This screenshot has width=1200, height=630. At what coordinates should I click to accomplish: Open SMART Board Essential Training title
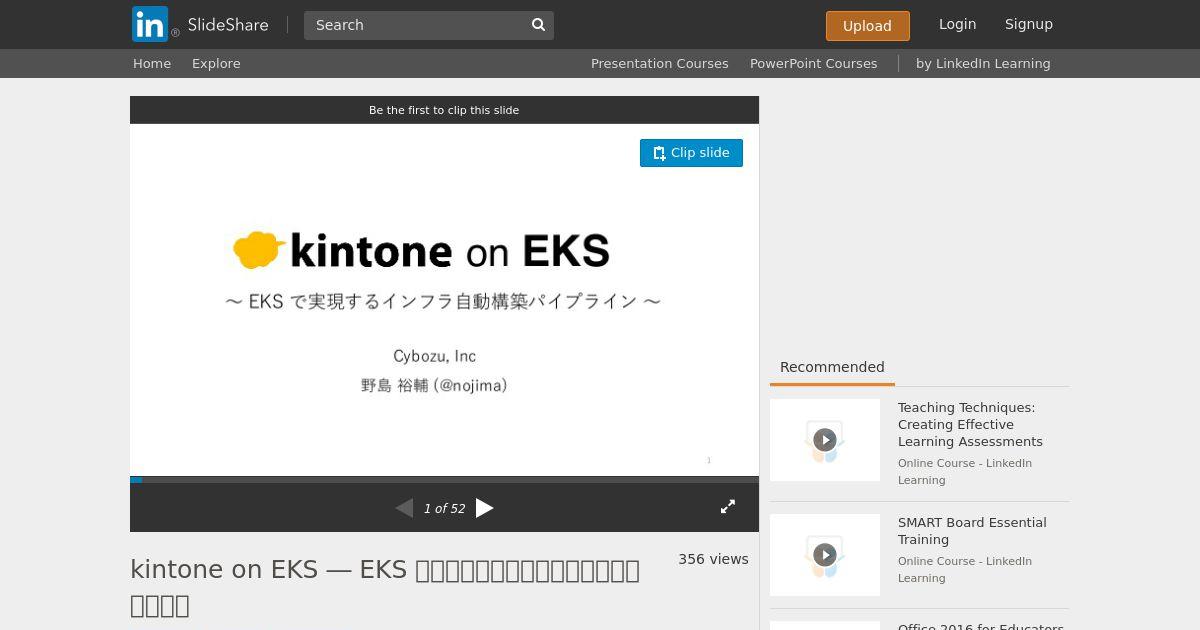click(x=972, y=531)
